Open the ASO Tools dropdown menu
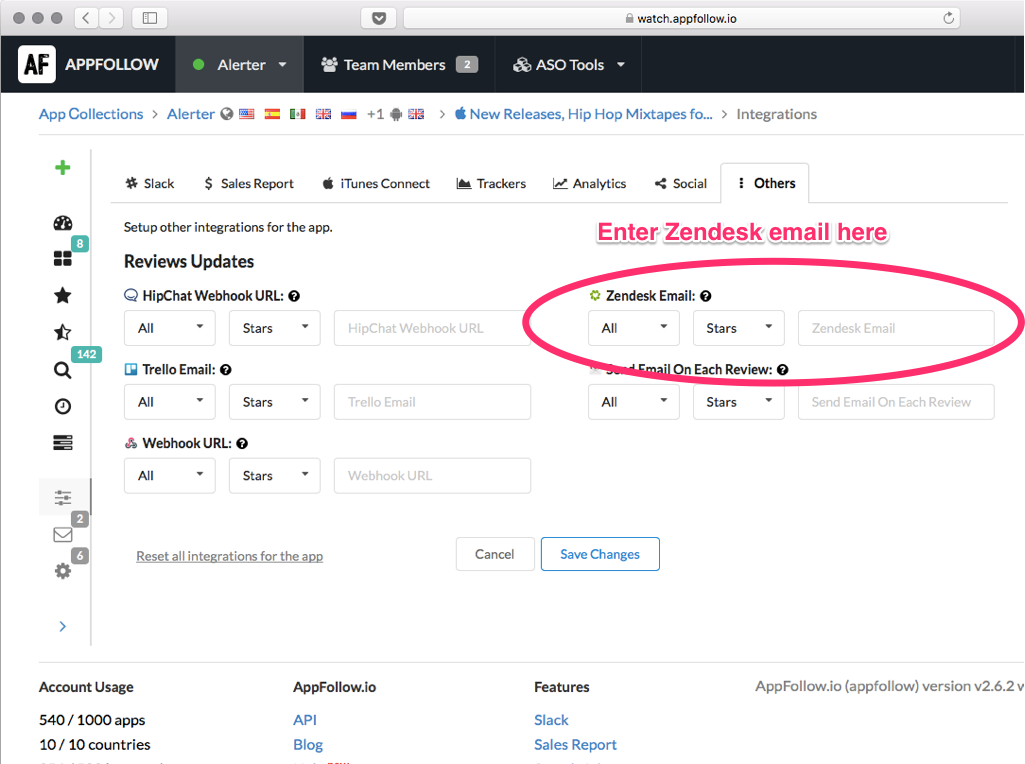Screen dimensions: 1025x764 point(569,65)
